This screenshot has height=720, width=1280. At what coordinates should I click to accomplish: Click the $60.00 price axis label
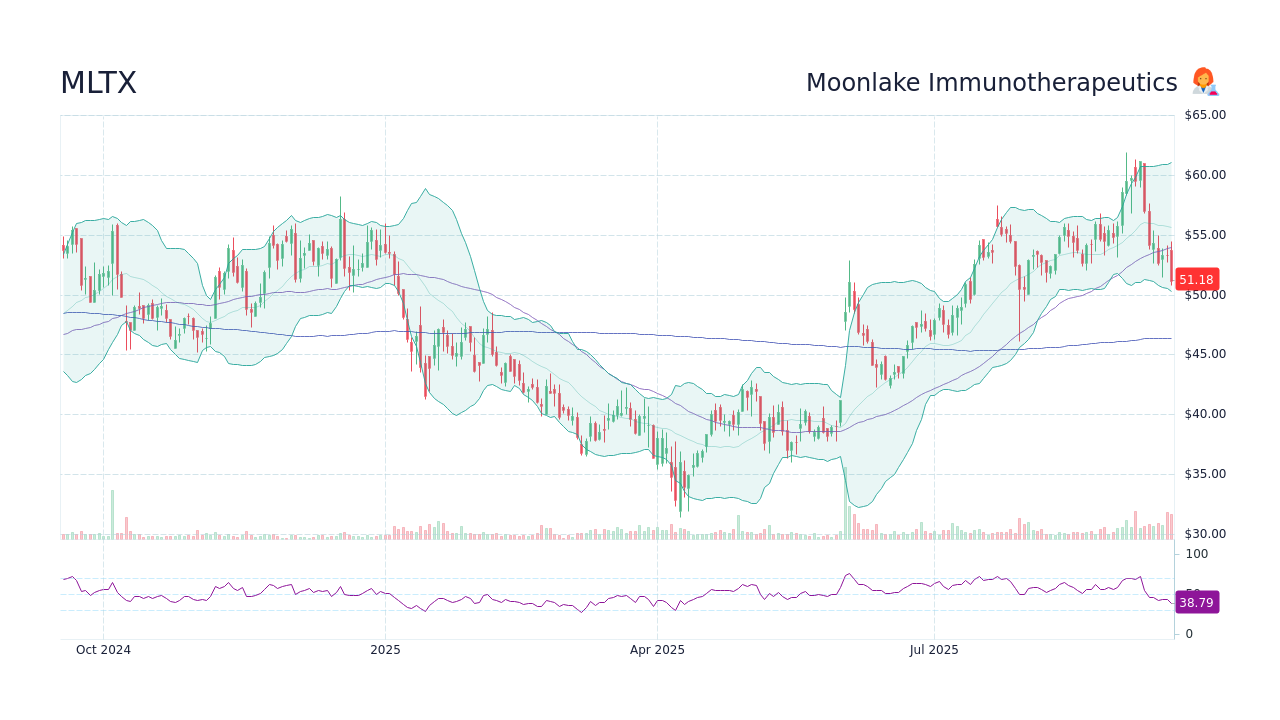point(1205,175)
